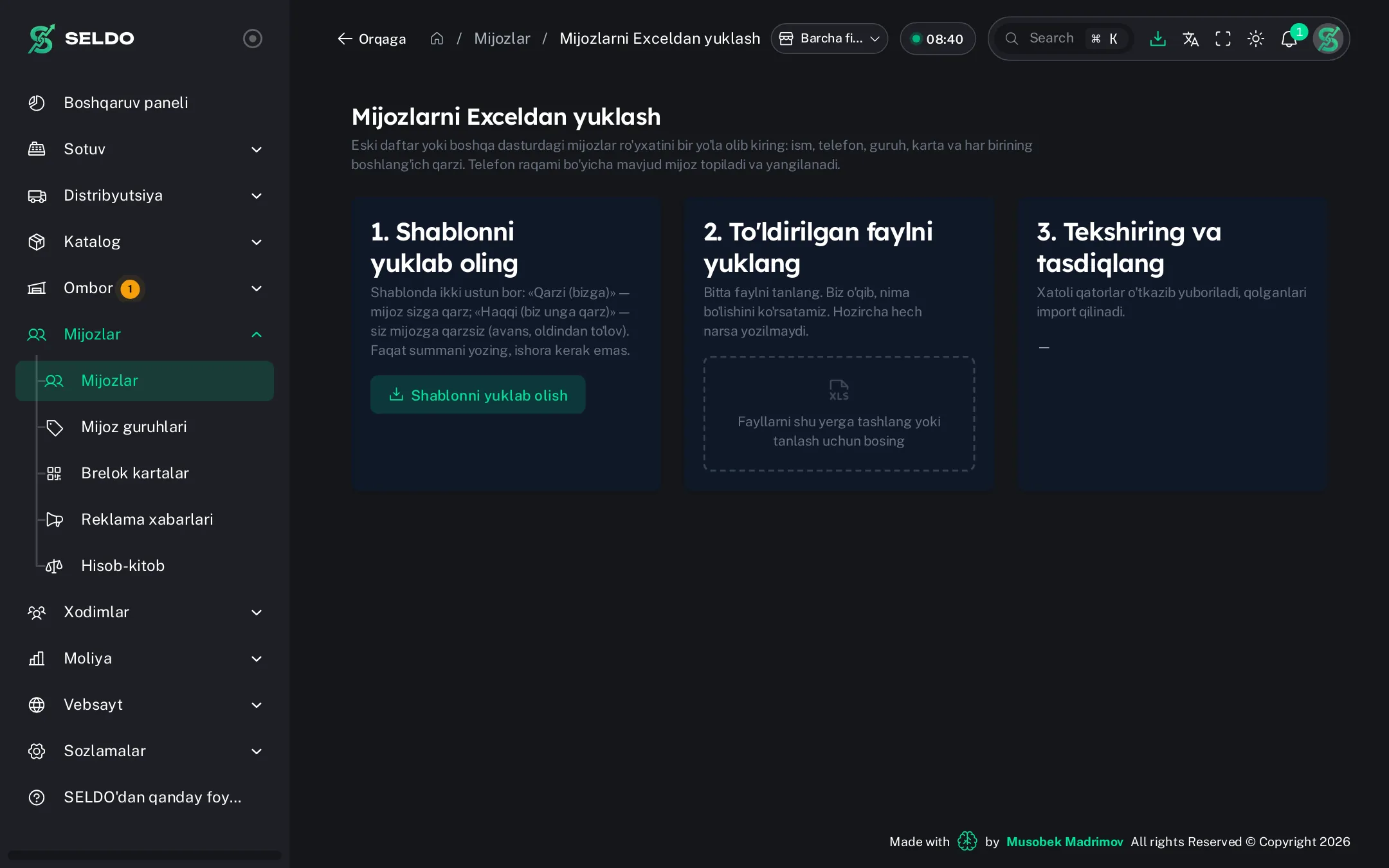Click the Sozlamalar gear icon

coord(37,751)
